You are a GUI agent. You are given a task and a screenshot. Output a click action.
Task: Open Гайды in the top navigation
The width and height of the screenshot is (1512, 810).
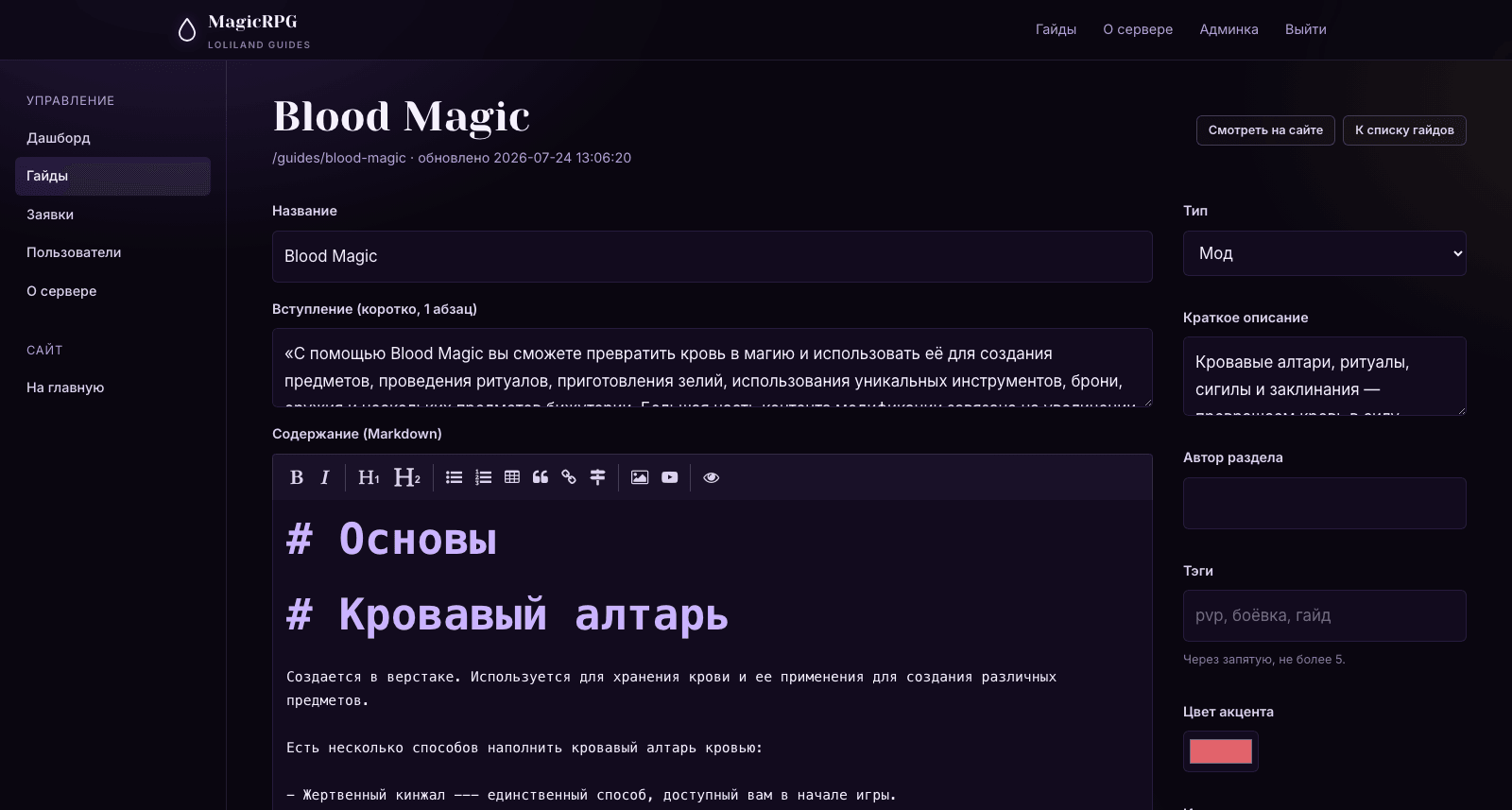pyautogui.click(x=1056, y=29)
